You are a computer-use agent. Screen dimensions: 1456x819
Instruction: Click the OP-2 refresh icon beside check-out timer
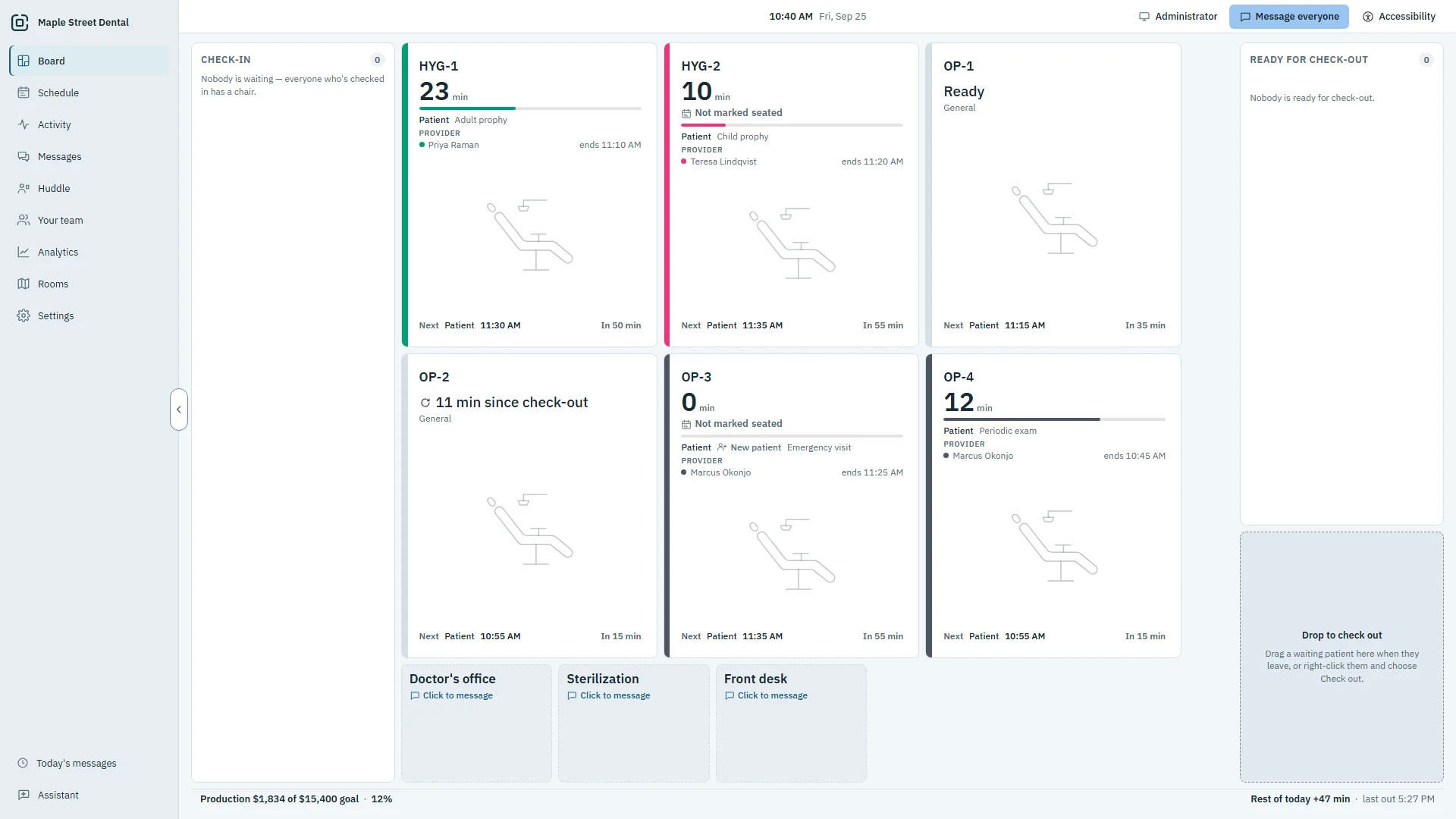(425, 403)
